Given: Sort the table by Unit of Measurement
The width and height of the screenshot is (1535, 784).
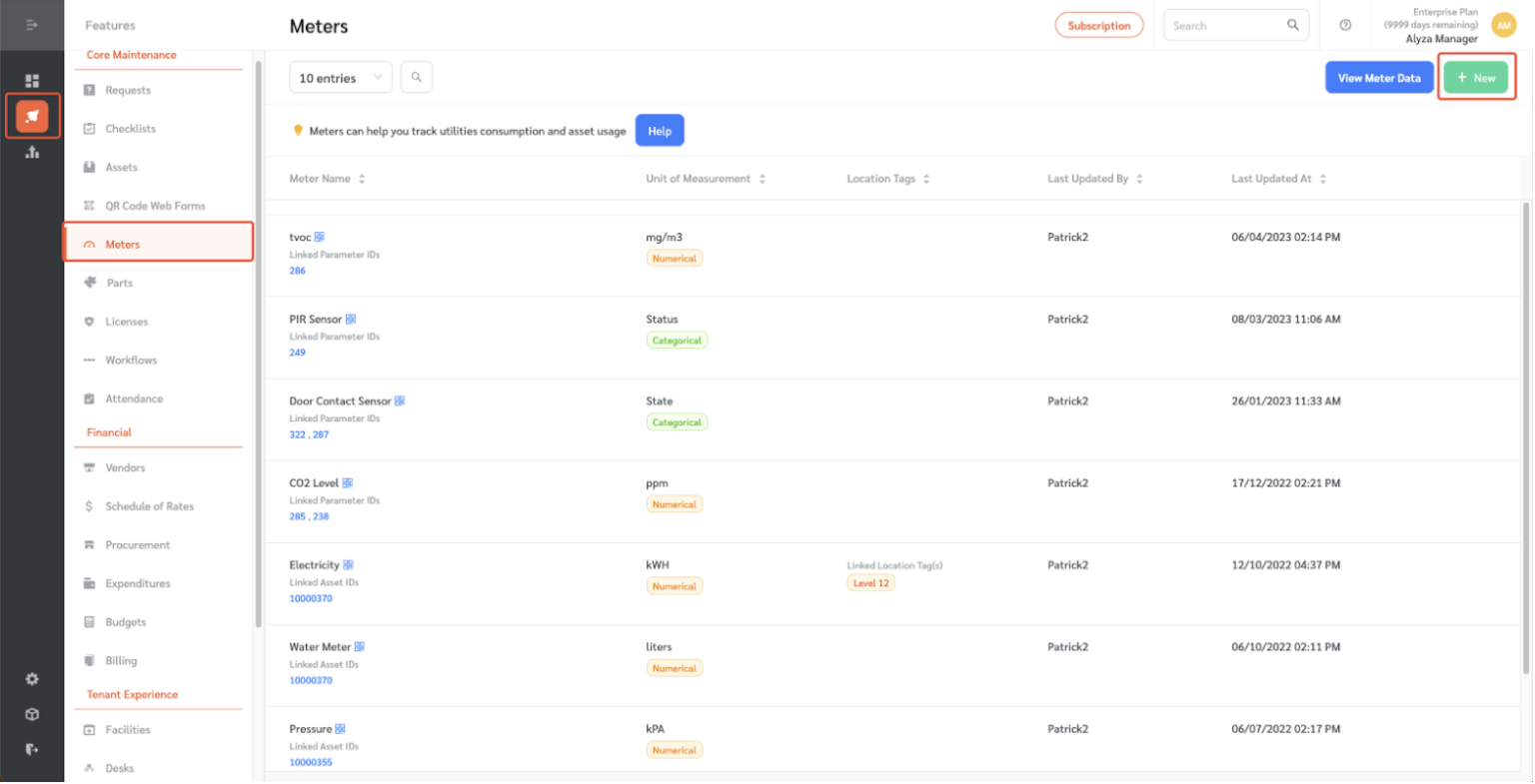Looking at the screenshot, I should pos(762,178).
